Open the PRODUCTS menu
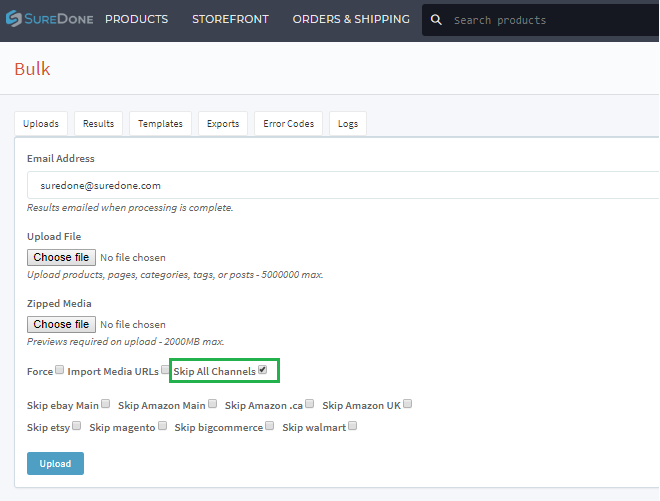 (136, 19)
